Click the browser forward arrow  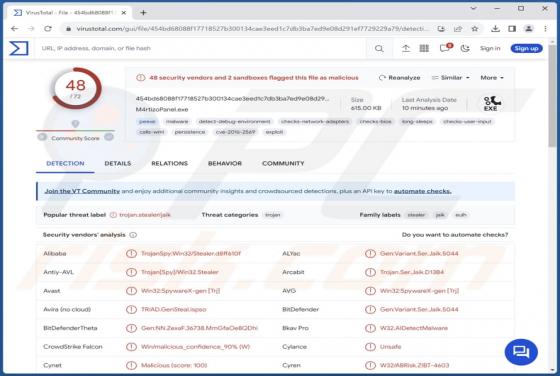pos(31,29)
